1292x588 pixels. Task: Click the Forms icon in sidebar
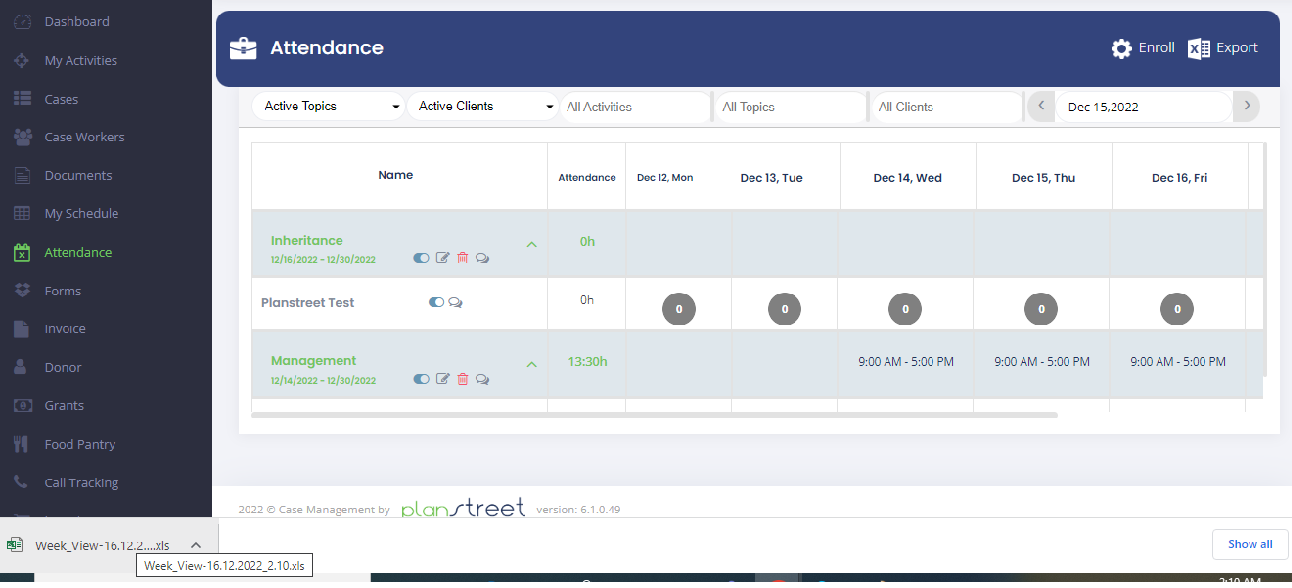pos(22,290)
